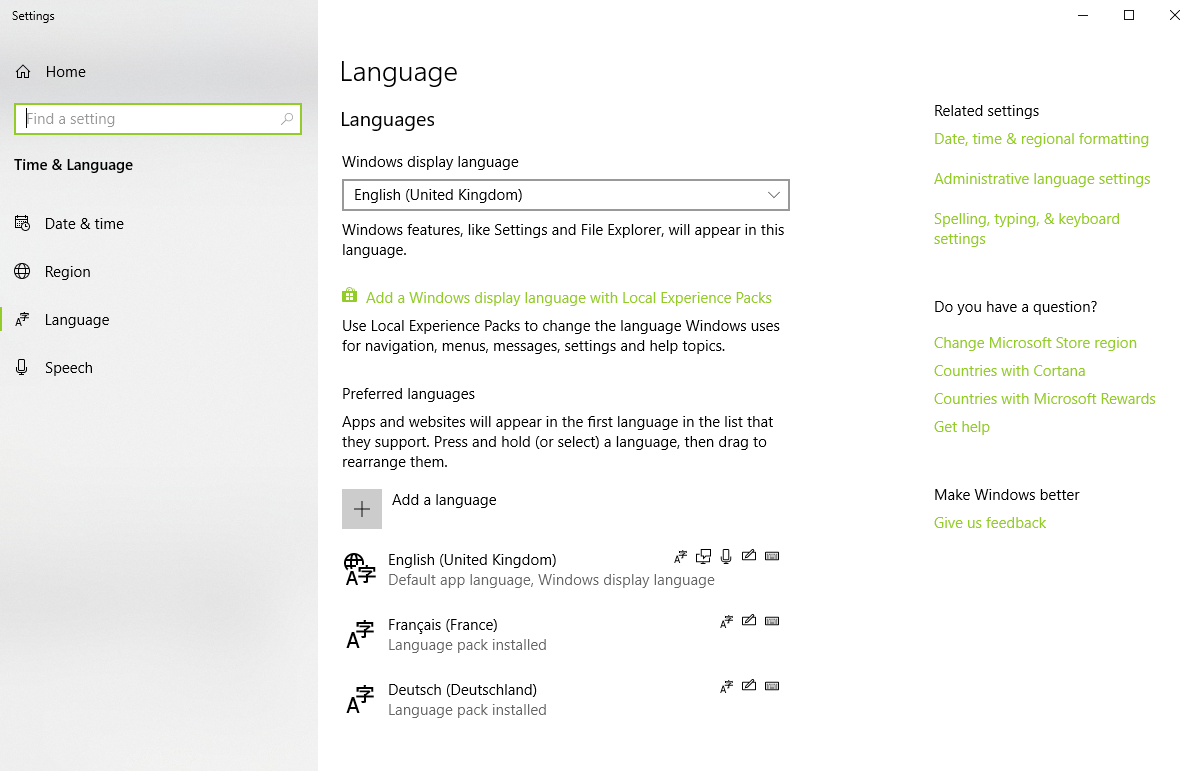1187x771 pixels.
Task: Click the Give us feedback link
Action: [x=989, y=523]
